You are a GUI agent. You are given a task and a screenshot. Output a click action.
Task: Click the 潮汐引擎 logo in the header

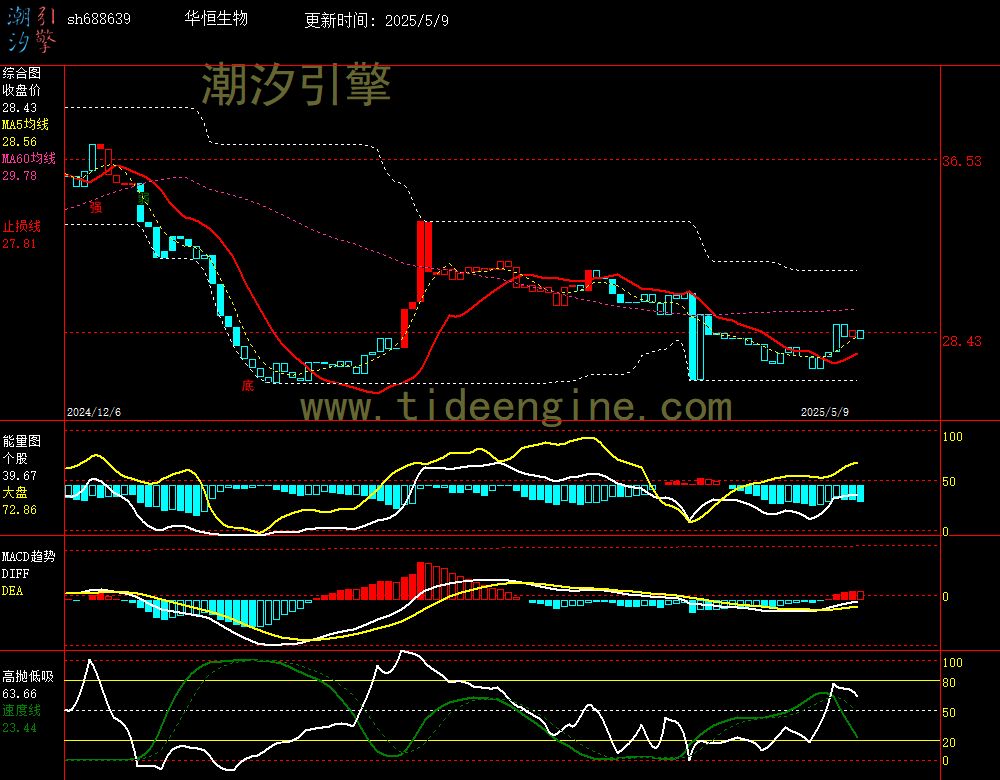click(31, 29)
